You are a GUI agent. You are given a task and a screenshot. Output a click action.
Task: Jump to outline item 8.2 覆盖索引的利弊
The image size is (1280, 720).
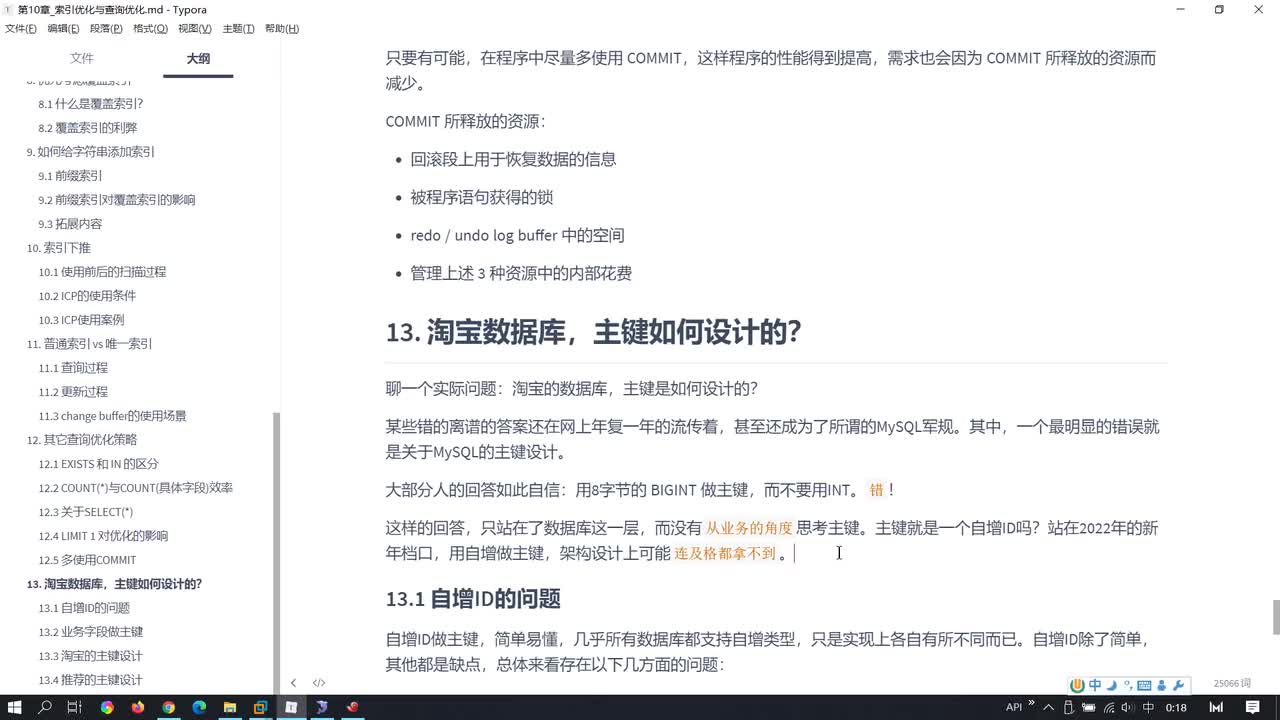coord(88,128)
